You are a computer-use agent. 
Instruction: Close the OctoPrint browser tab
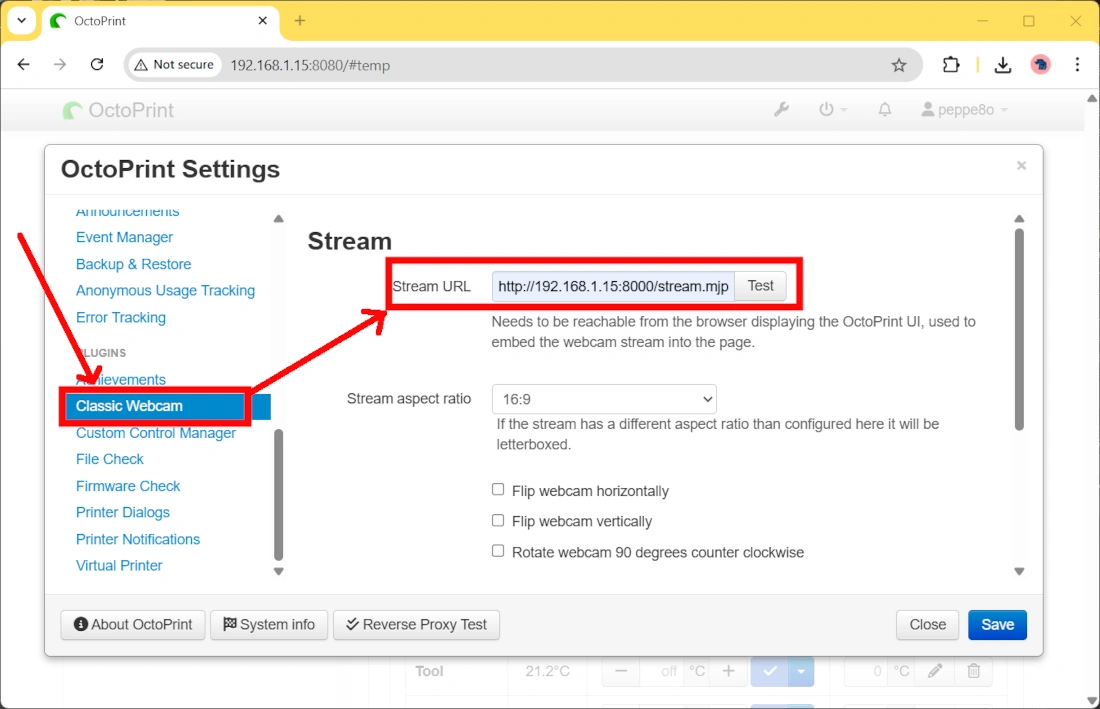pos(262,20)
